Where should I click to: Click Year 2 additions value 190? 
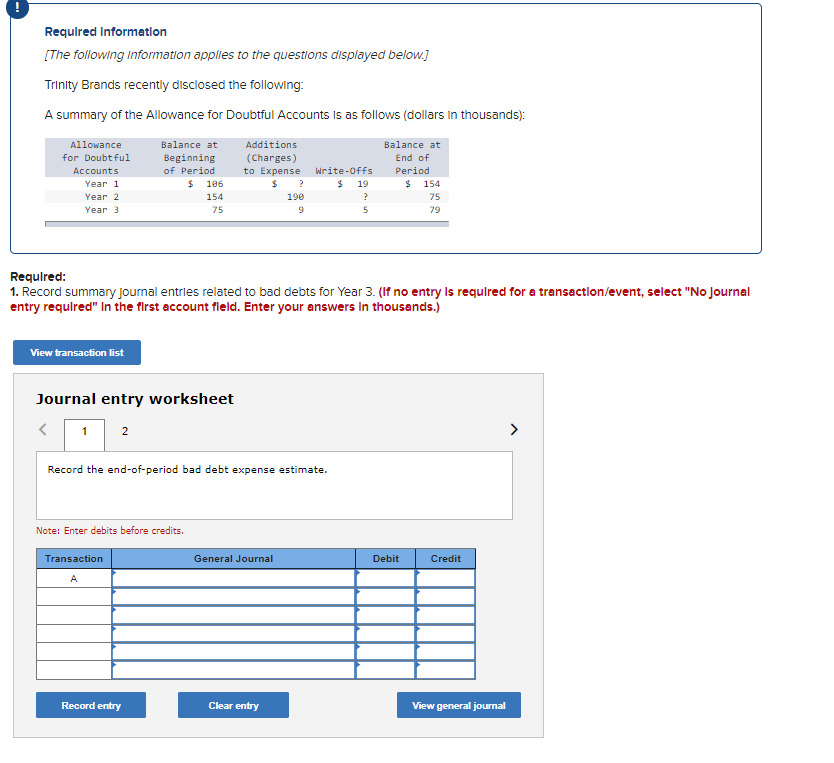coord(295,197)
